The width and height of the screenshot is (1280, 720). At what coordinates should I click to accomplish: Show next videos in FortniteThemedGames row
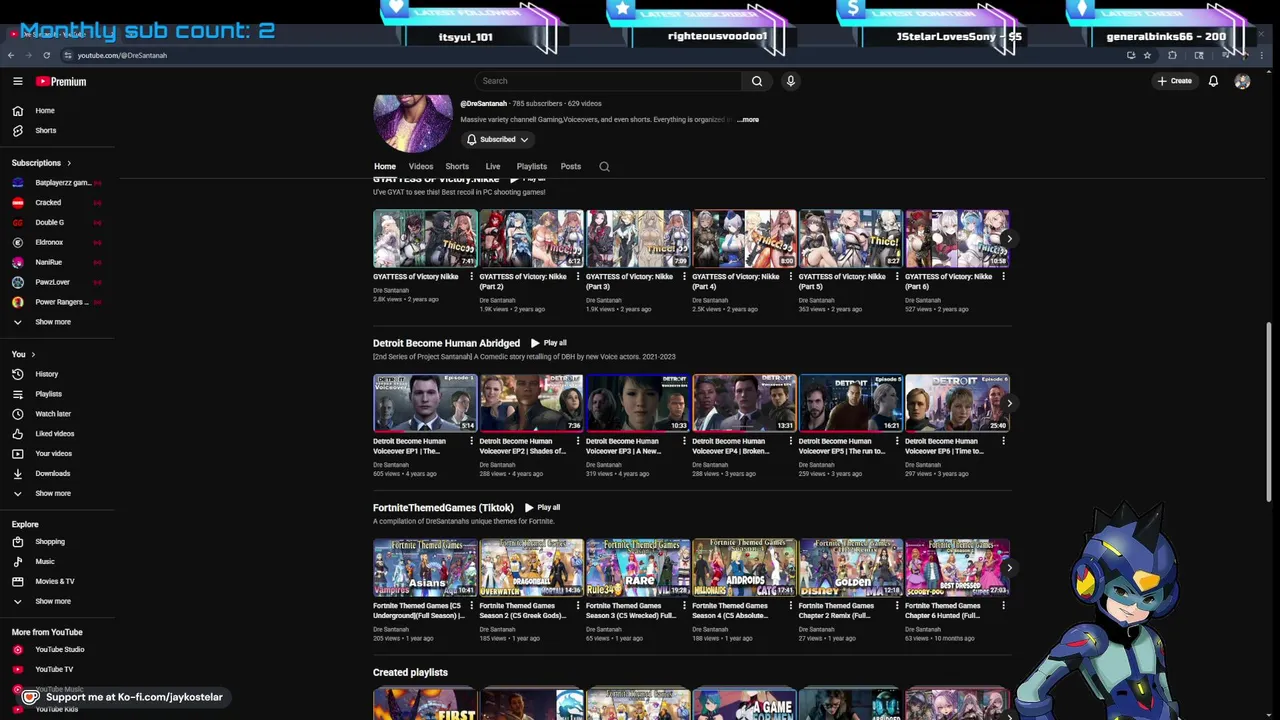pyautogui.click(x=1009, y=568)
